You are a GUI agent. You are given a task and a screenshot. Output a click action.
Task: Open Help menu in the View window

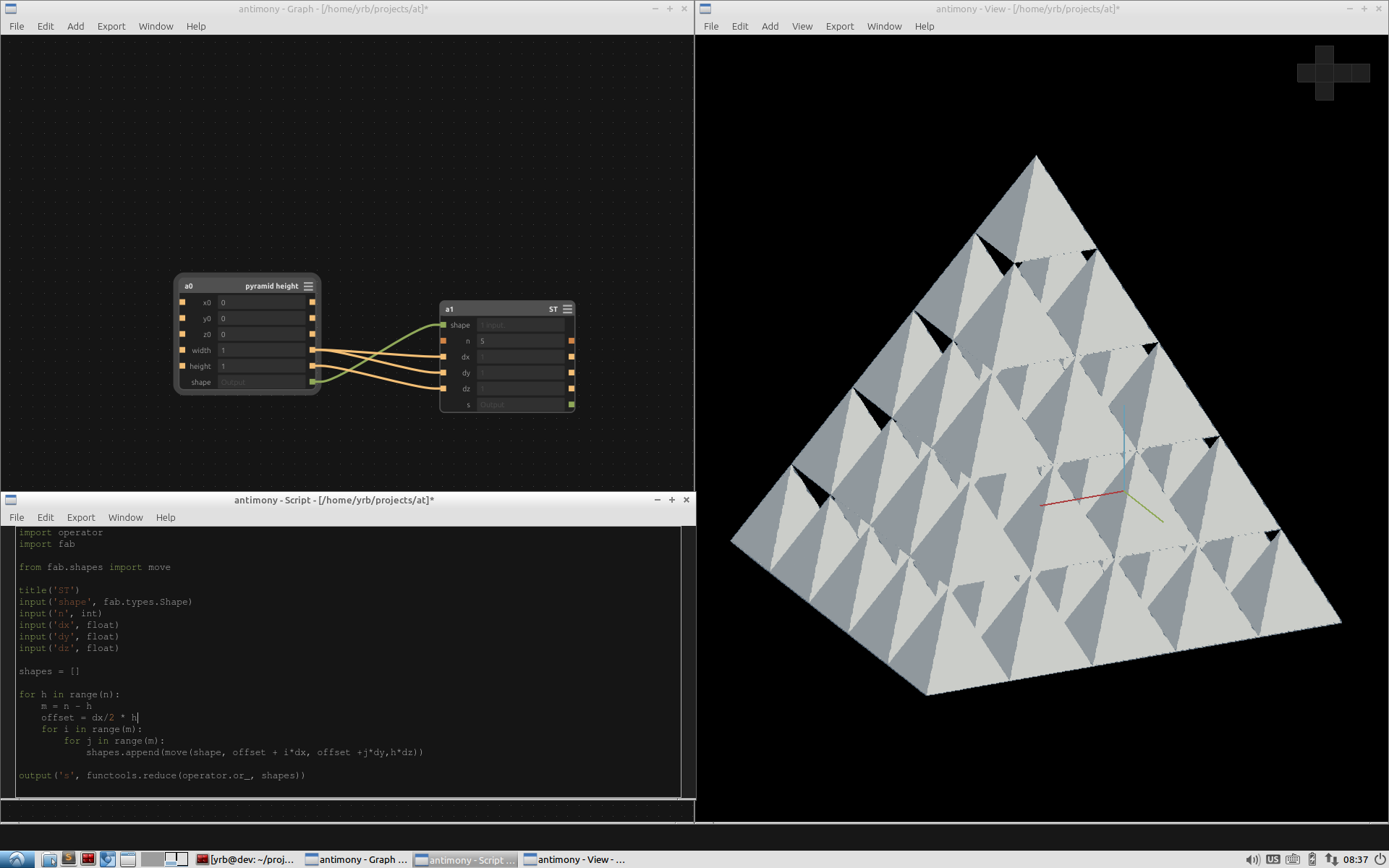pyautogui.click(x=924, y=26)
